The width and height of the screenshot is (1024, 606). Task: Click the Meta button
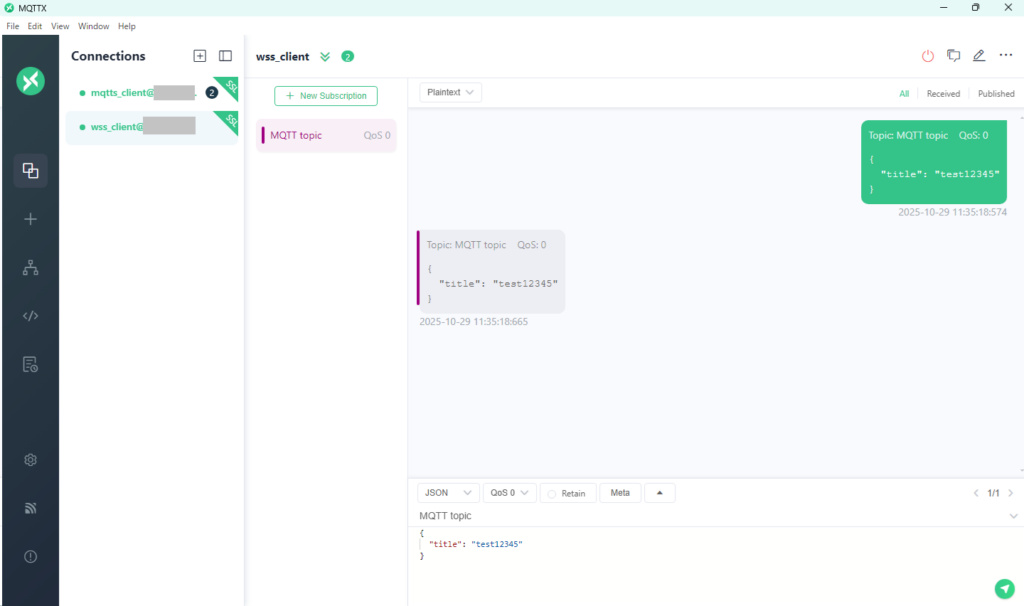(x=620, y=493)
